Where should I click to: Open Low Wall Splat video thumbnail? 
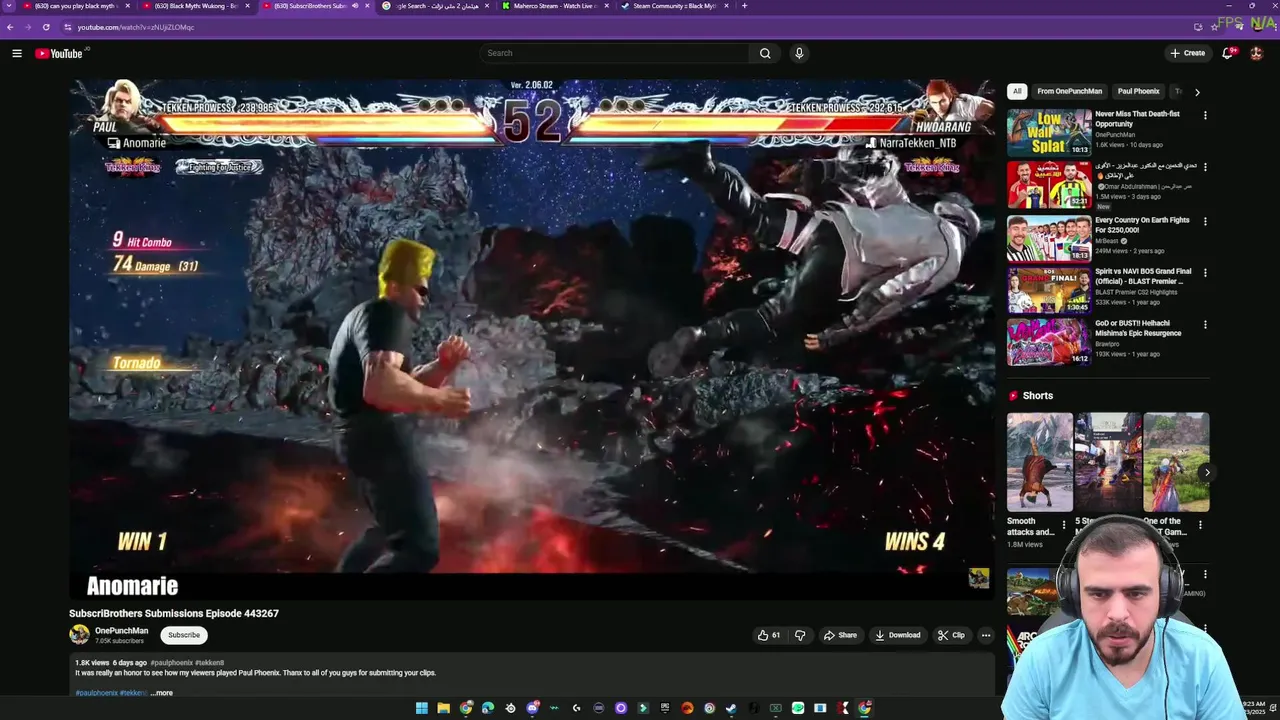point(1049,132)
